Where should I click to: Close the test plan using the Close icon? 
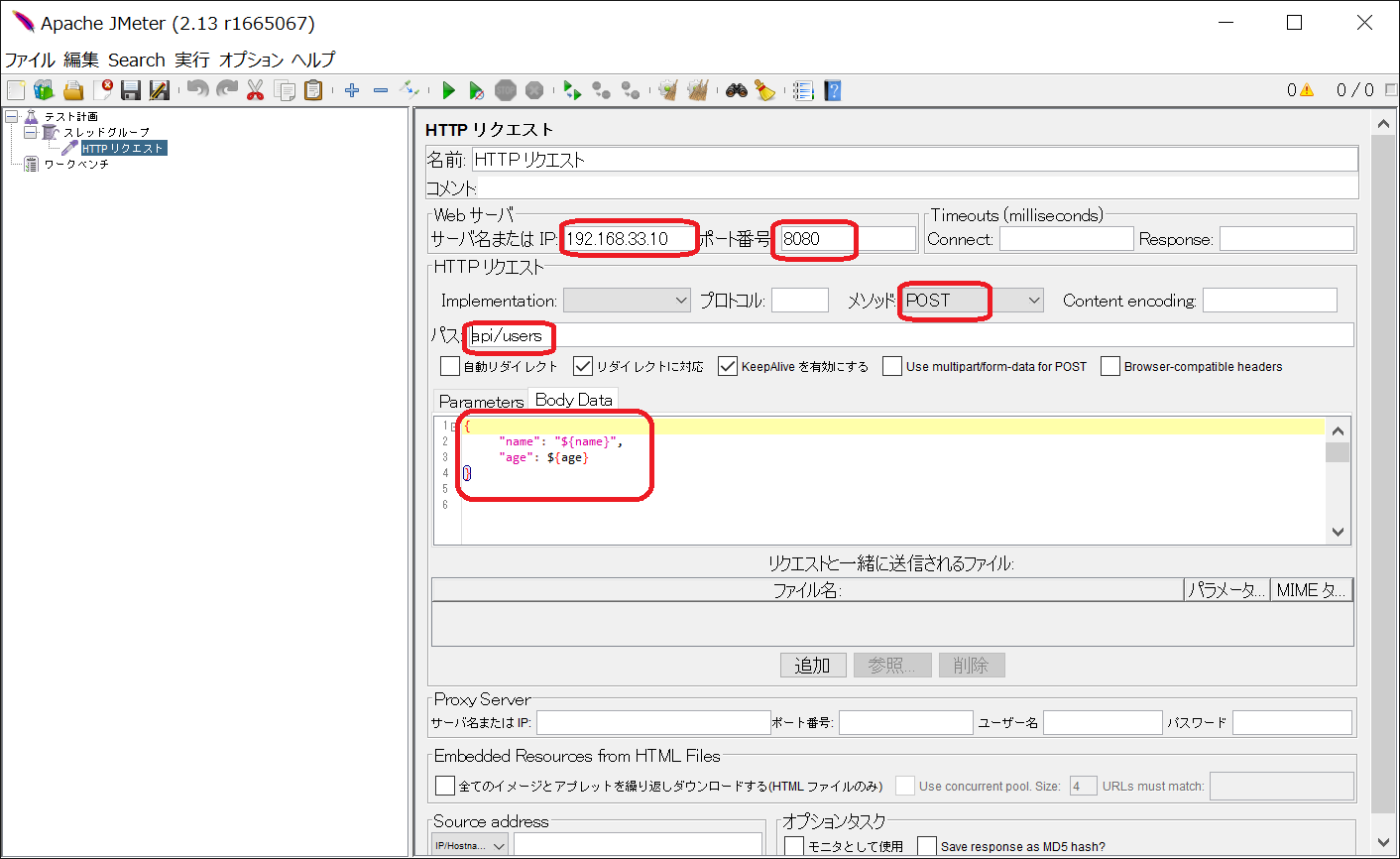click(102, 90)
